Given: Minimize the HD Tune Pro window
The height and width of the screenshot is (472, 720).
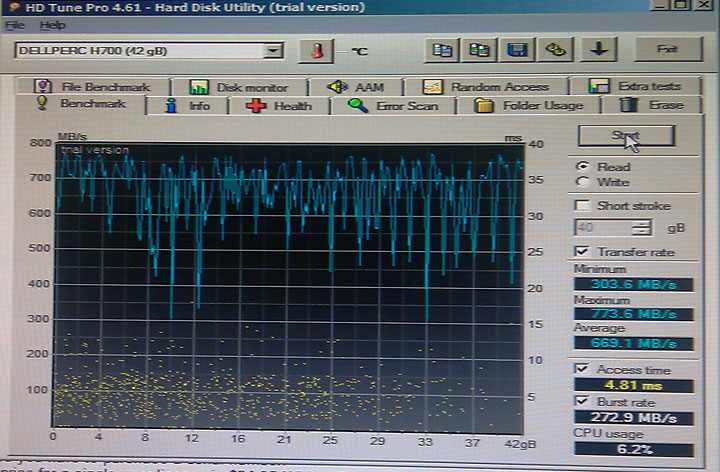Looking at the screenshot, I should point(661,5).
